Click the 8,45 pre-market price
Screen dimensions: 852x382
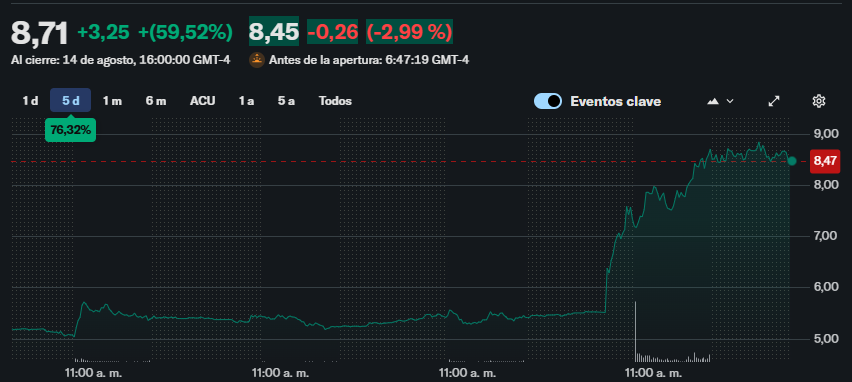(x=274, y=32)
